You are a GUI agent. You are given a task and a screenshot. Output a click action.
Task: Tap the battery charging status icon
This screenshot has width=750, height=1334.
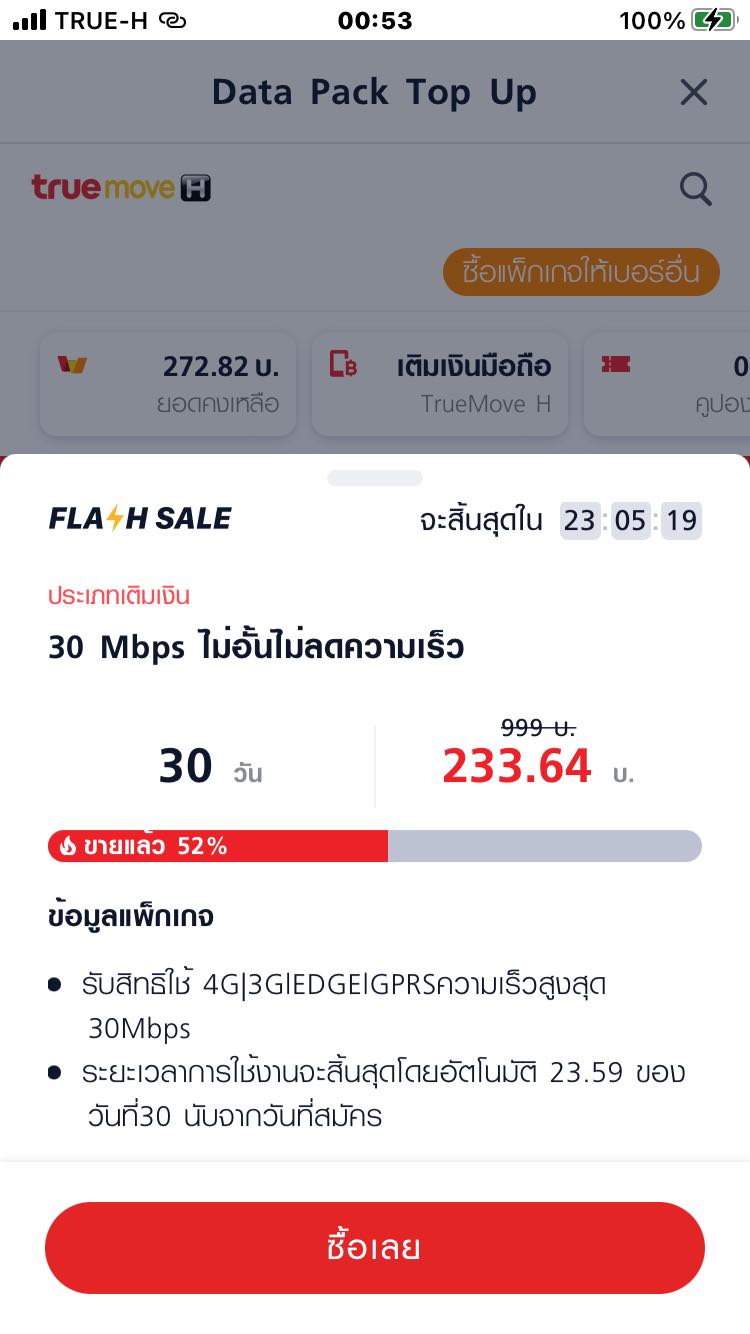[713, 20]
